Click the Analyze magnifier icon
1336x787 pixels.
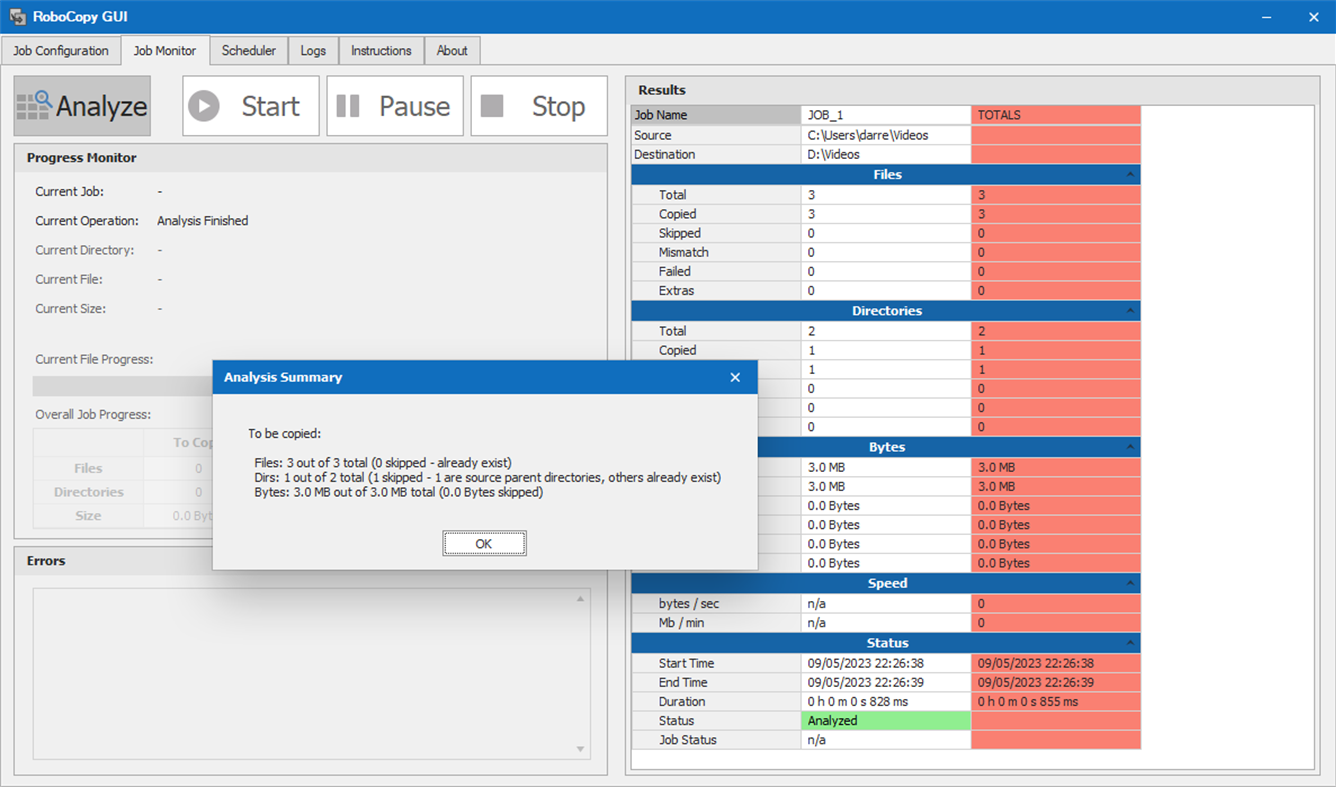[x=31, y=105]
